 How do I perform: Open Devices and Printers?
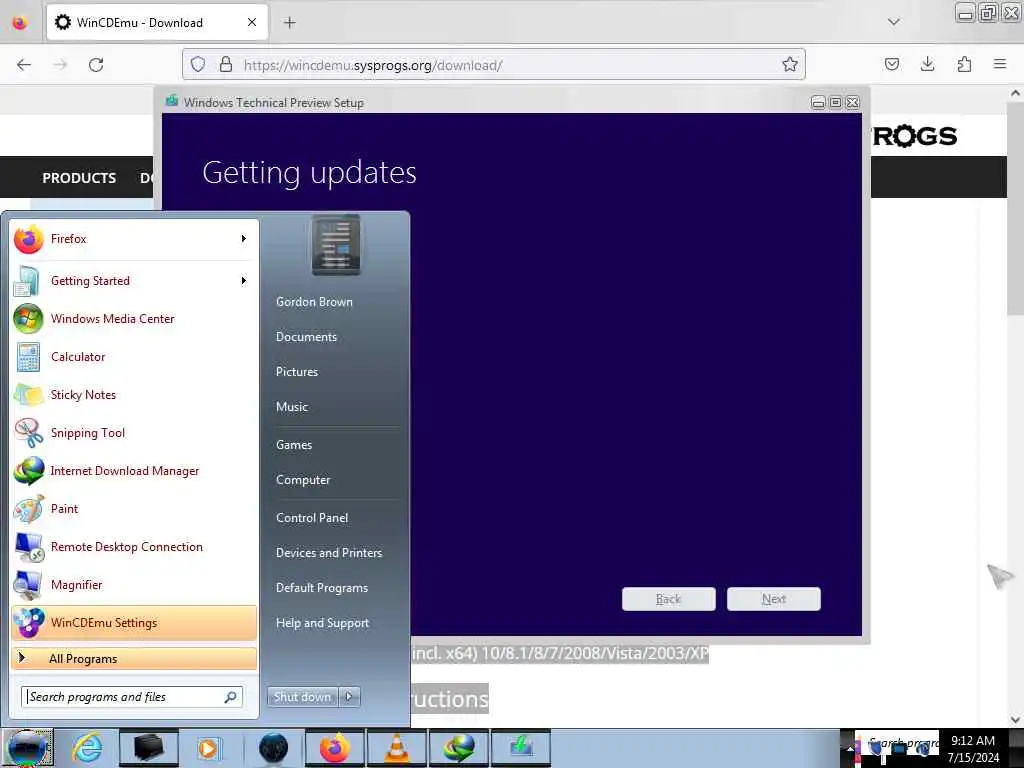(328, 553)
